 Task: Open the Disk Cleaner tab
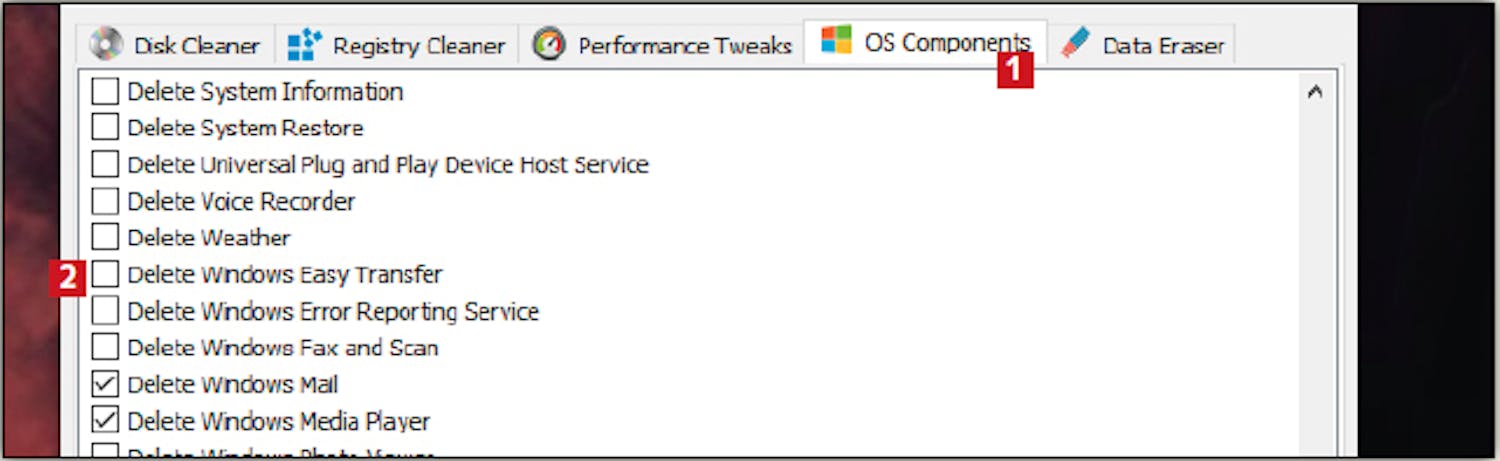pos(174,45)
